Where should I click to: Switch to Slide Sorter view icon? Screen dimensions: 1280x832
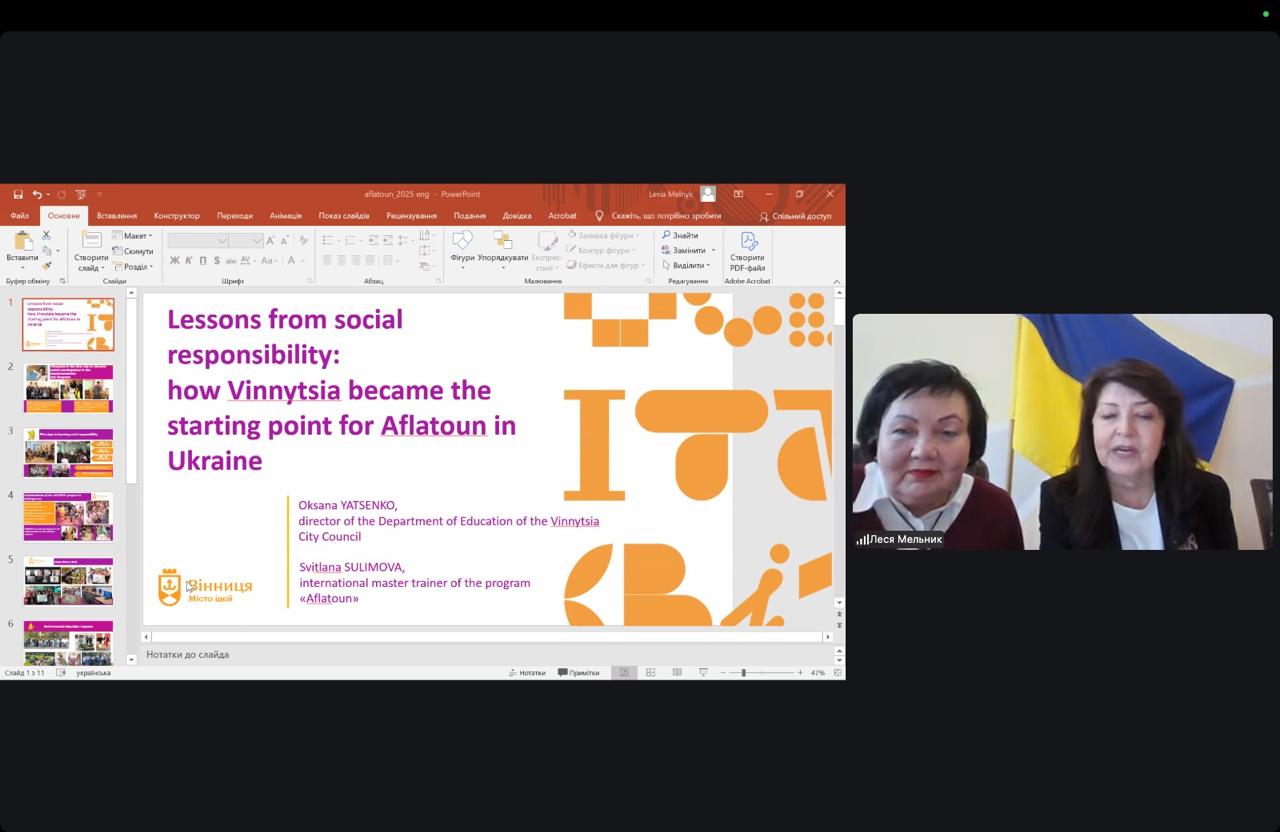pos(650,673)
